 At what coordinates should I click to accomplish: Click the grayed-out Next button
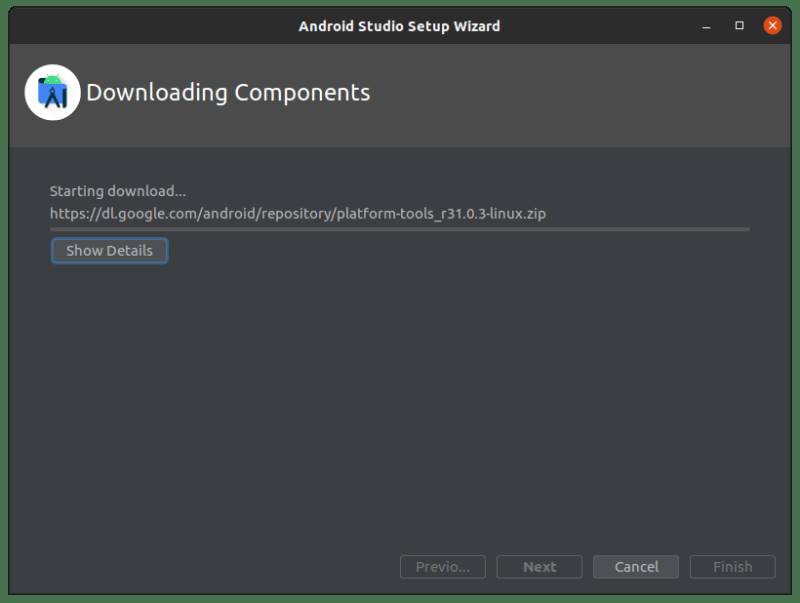pos(539,566)
